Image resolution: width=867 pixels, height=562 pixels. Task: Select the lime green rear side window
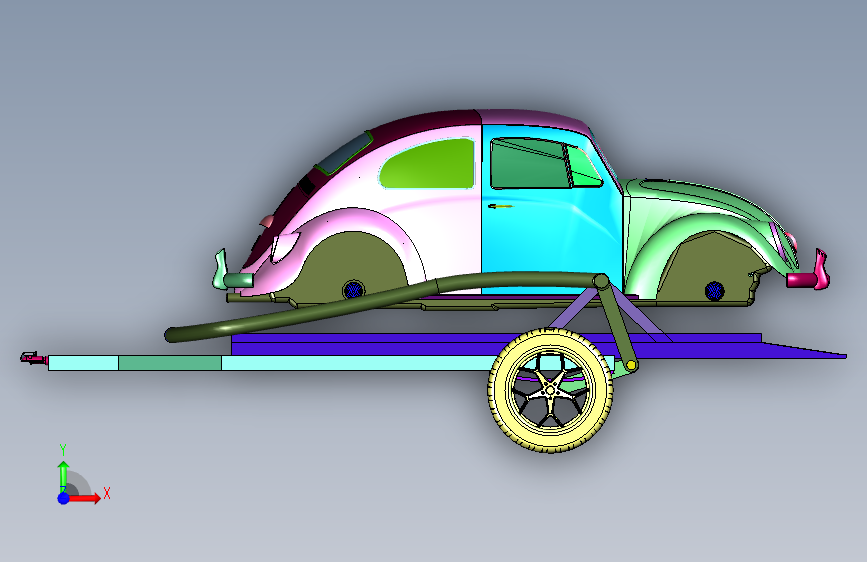(x=429, y=164)
